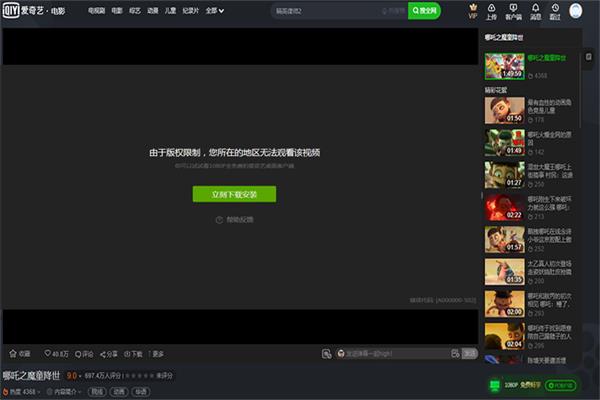Click the user avatar in top right
This screenshot has height=400, width=600.
coord(577,11)
